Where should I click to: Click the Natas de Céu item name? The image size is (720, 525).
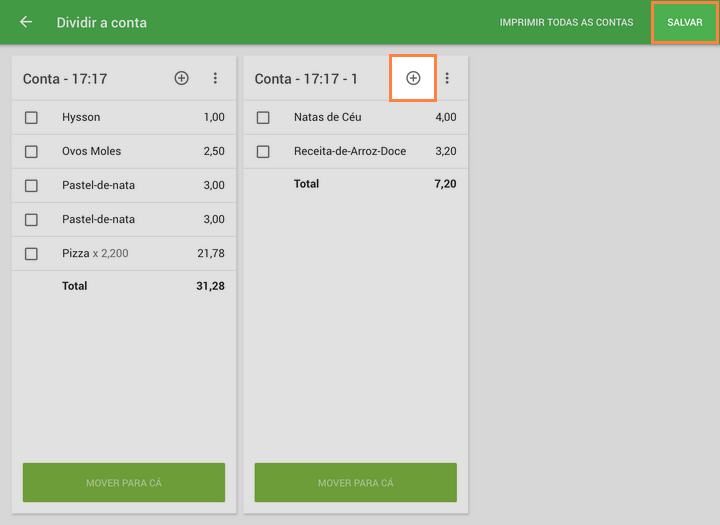[x=327, y=118]
